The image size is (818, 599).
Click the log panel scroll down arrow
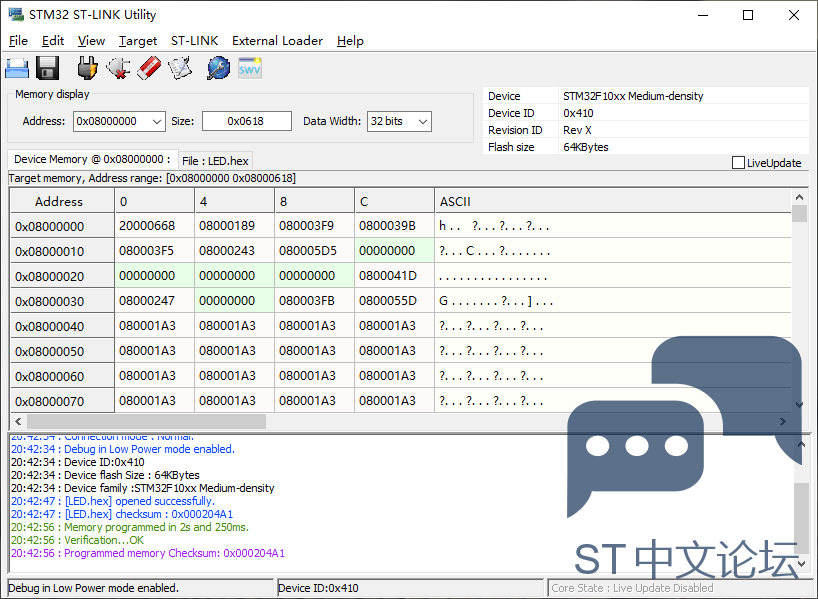pyautogui.click(x=802, y=563)
